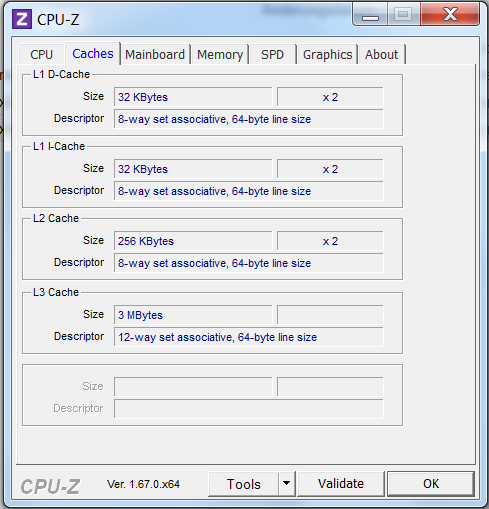Viewport: 489px width, 509px height.
Task: Minimize the CPU-Z window
Action: pos(370,15)
